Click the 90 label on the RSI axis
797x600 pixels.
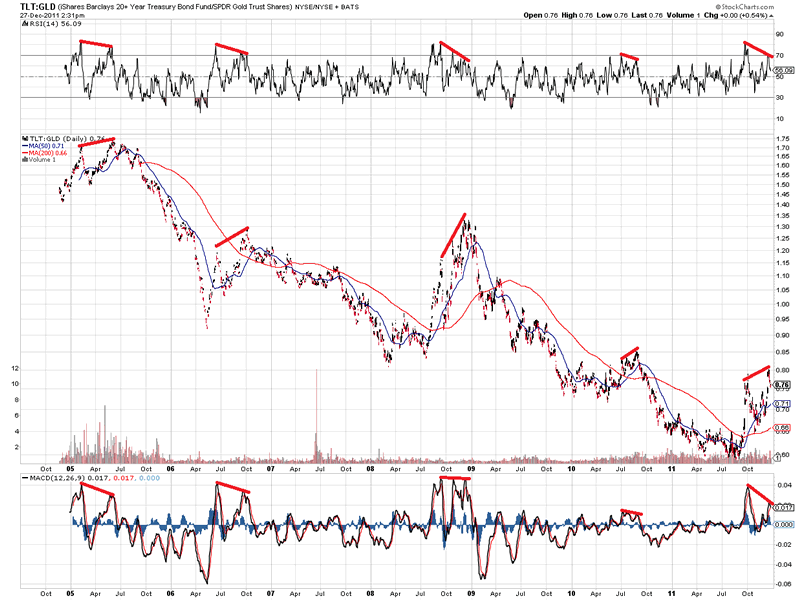click(779, 34)
